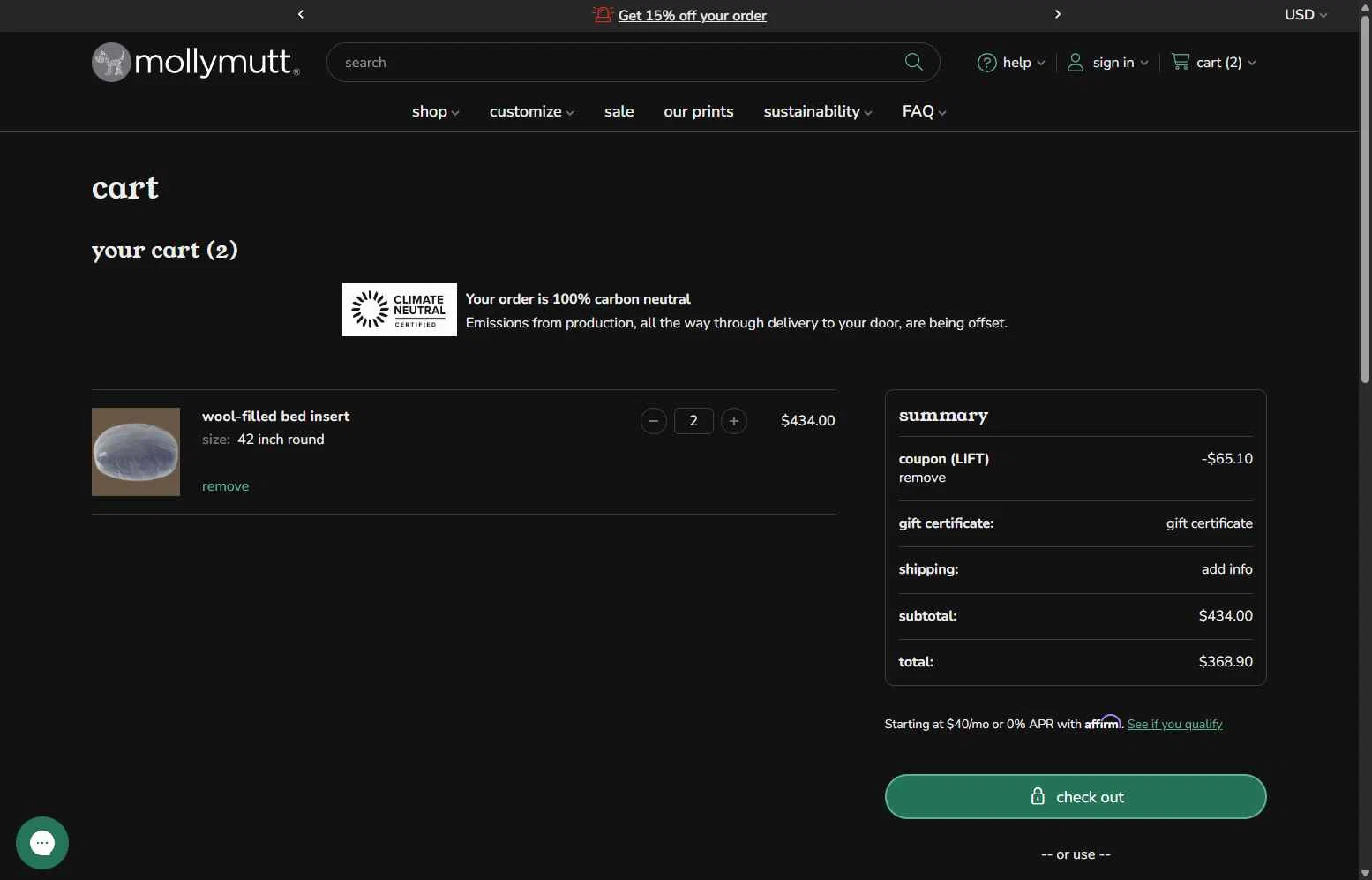Click the quantity input box

point(693,421)
